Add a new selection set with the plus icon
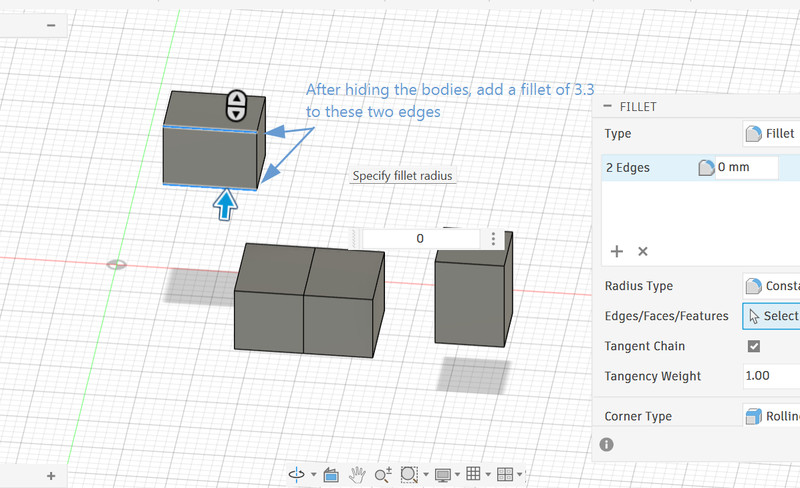This screenshot has height=488, width=800. point(617,251)
